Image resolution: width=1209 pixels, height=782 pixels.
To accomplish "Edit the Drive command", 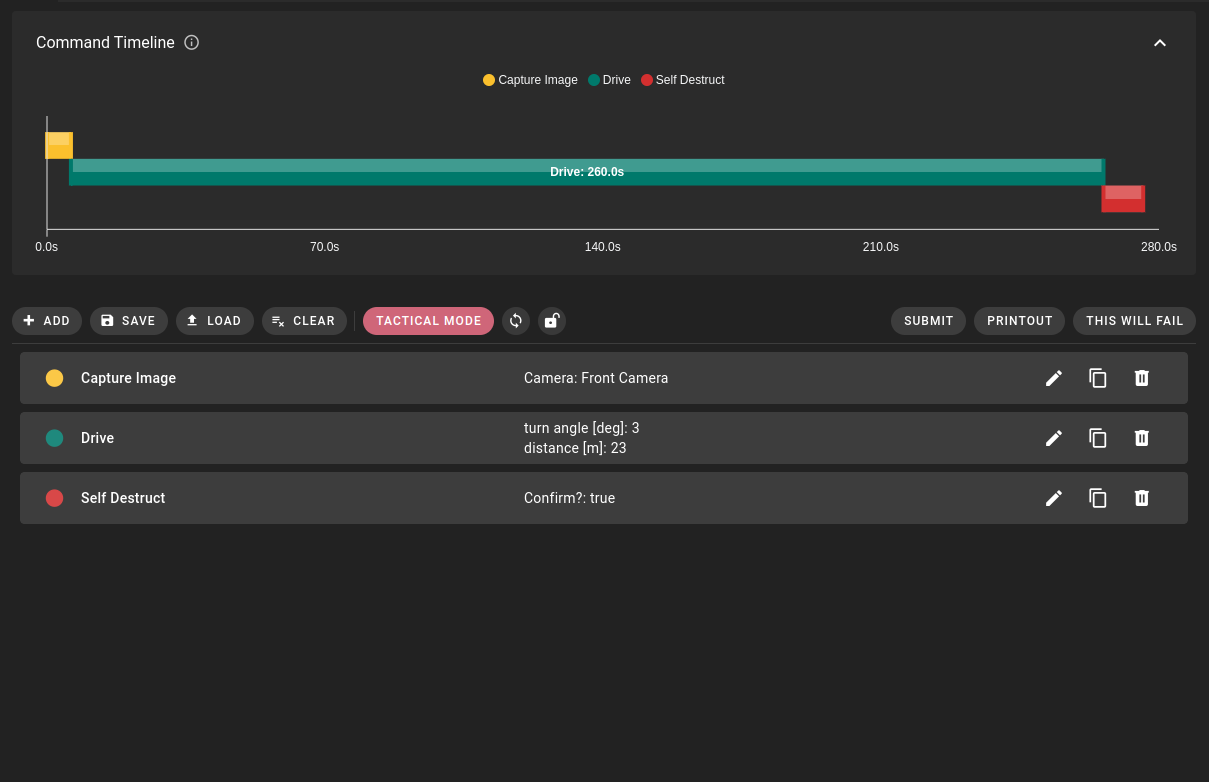I will point(1054,438).
